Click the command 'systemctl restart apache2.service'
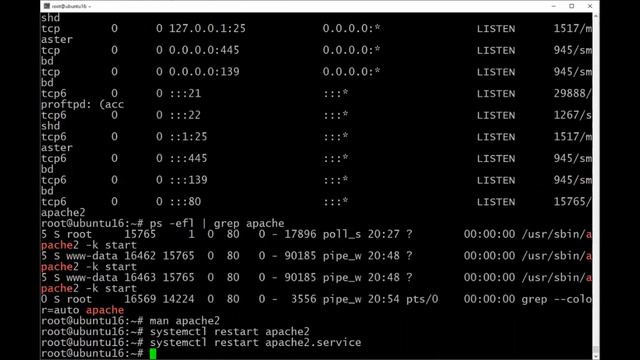The height and width of the screenshot is (360, 640). point(256,342)
